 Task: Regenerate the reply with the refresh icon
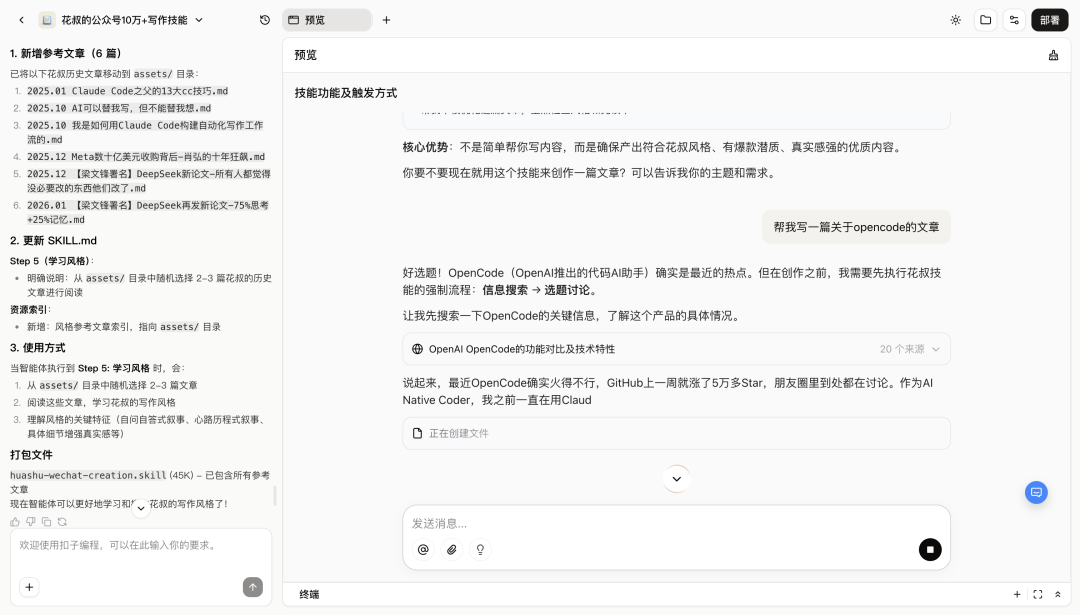coord(62,522)
